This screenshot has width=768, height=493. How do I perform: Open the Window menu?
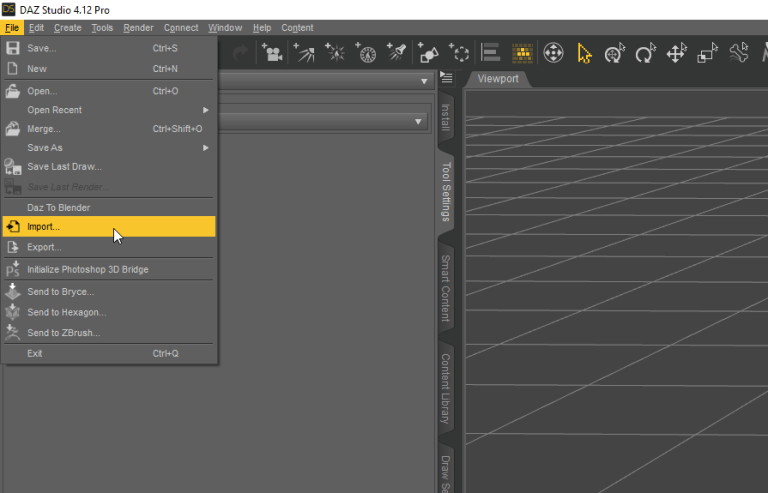pos(225,28)
